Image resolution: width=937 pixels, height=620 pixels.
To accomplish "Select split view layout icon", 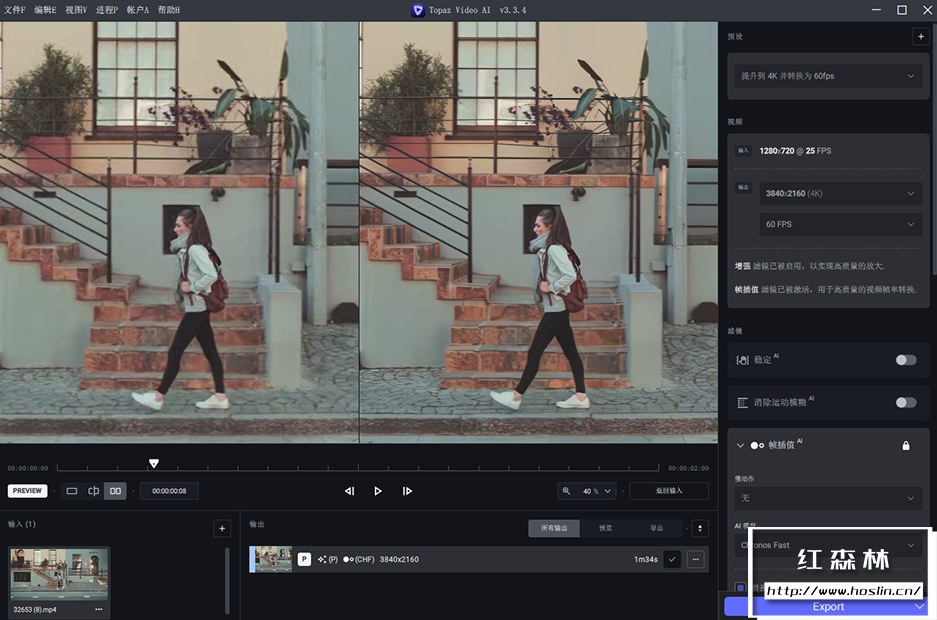I will tap(93, 491).
